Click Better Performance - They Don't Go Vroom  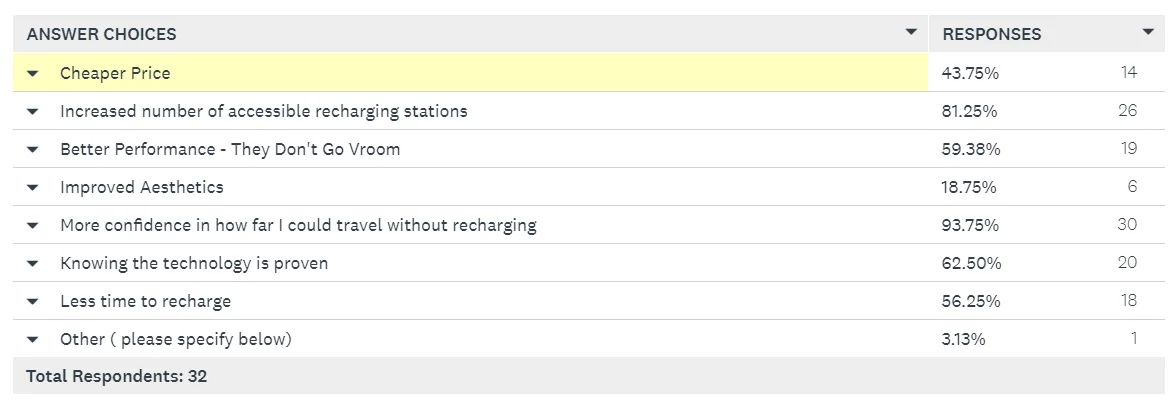point(230,149)
